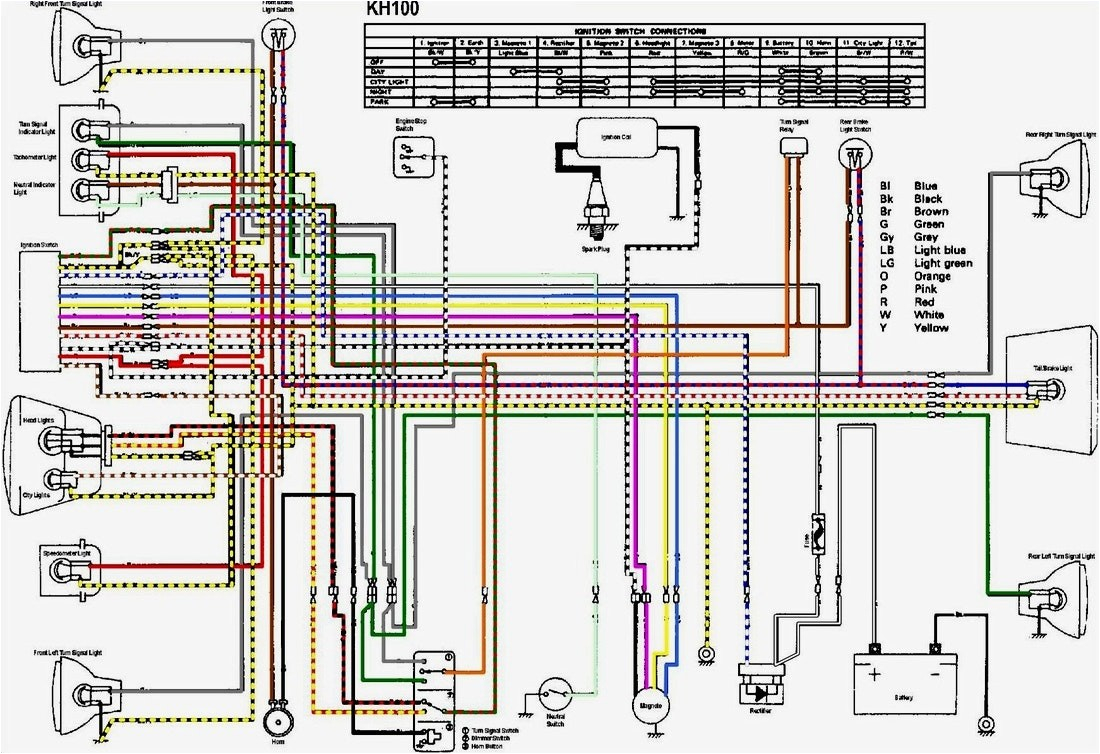Expand the Front Brake Light Switch symbol
The image size is (1100, 754).
point(276,35)
